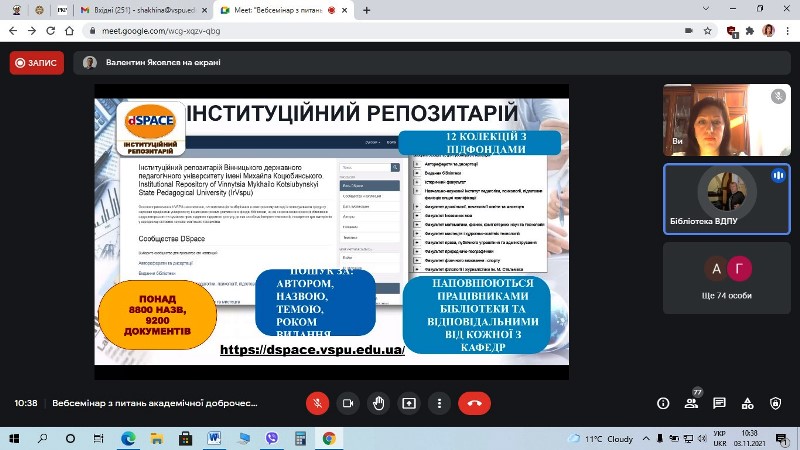Open the three-dot more options menu
This screenshot has height=450, width=800.
pos(439,403)
